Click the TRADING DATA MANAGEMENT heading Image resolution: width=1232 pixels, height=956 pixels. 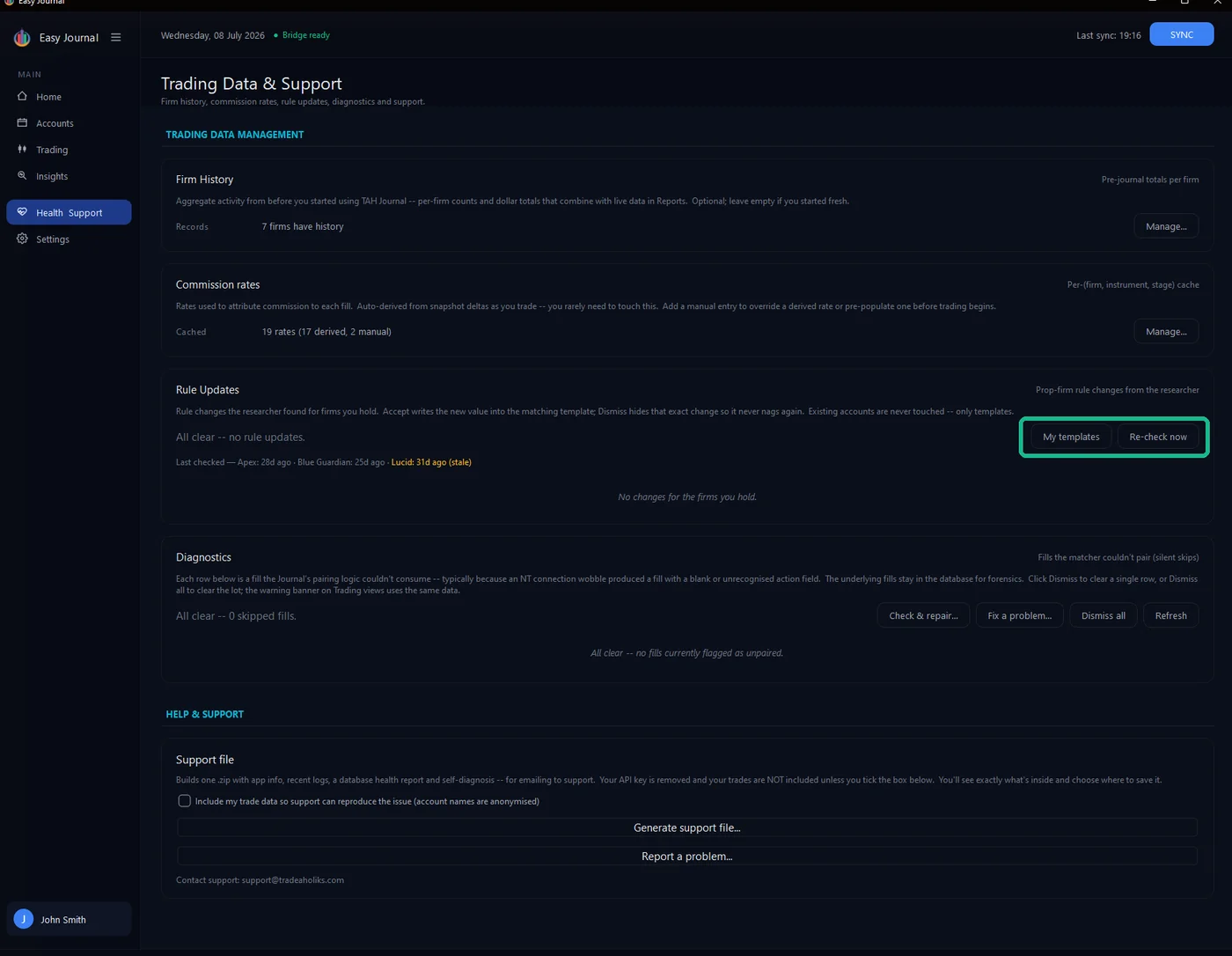pyautogui.click(x=235, y=135)
